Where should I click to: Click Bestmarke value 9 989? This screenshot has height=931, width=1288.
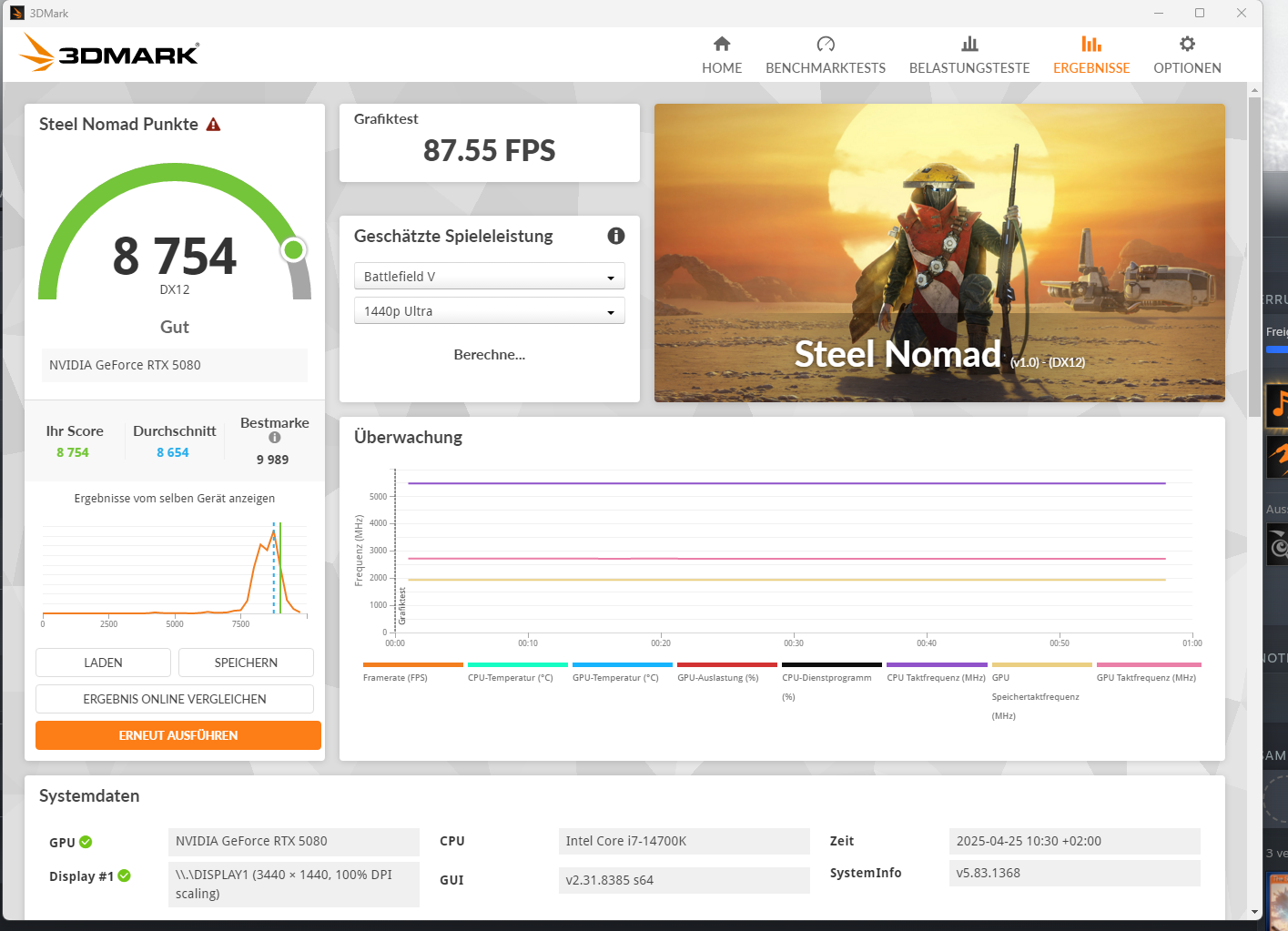point(272,460)
